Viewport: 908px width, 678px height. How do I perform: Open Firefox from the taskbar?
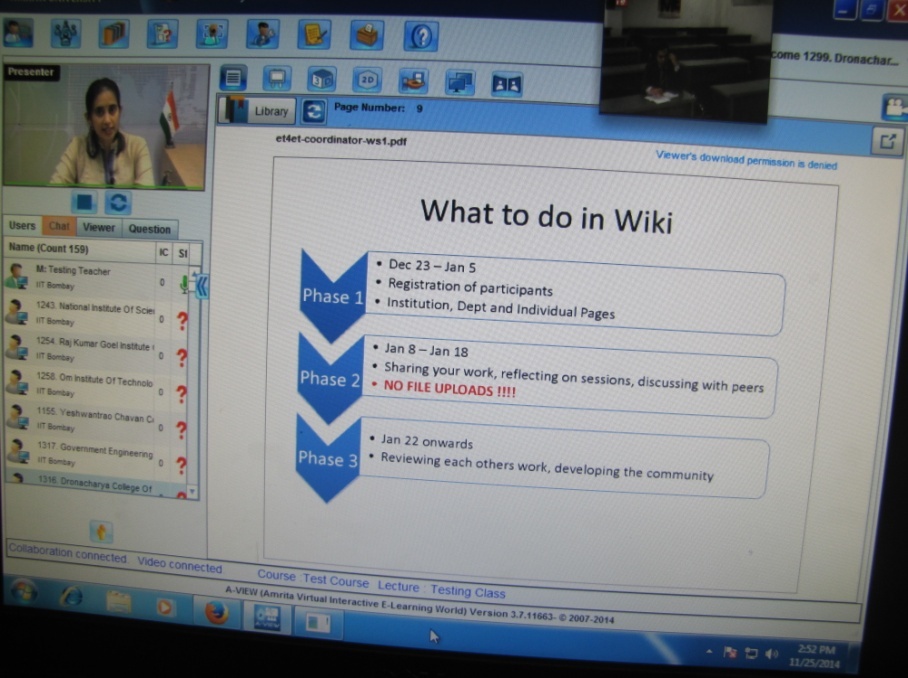click(x=217, y=613)
